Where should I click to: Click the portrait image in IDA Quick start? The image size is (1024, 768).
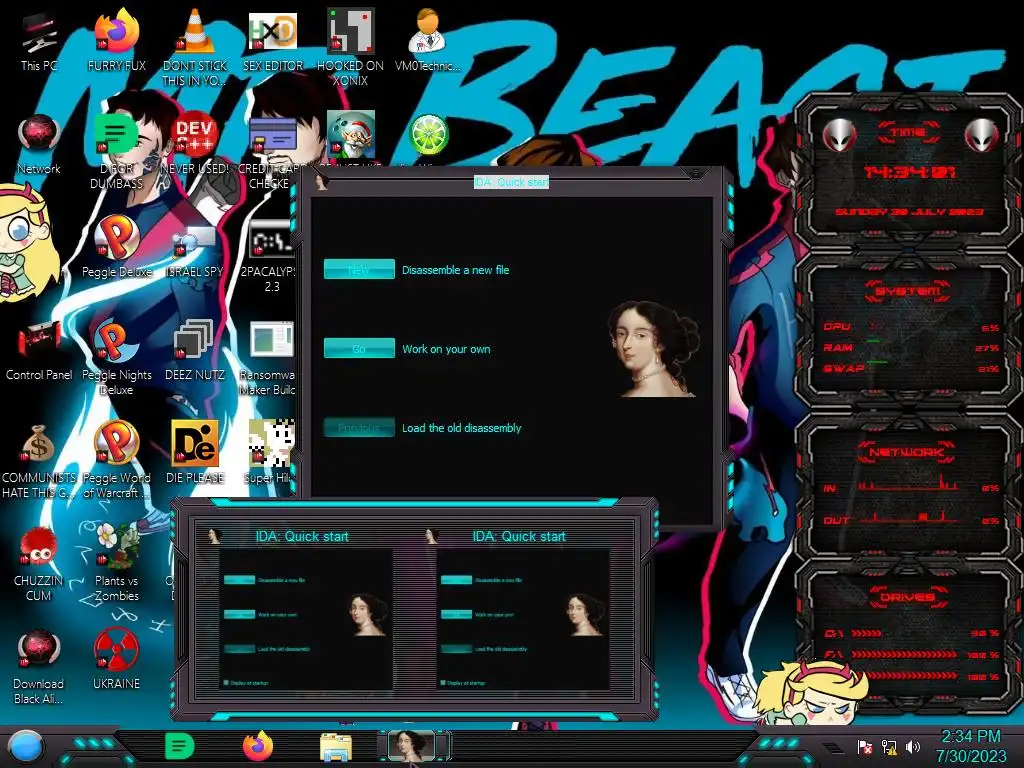pos(653,349)
